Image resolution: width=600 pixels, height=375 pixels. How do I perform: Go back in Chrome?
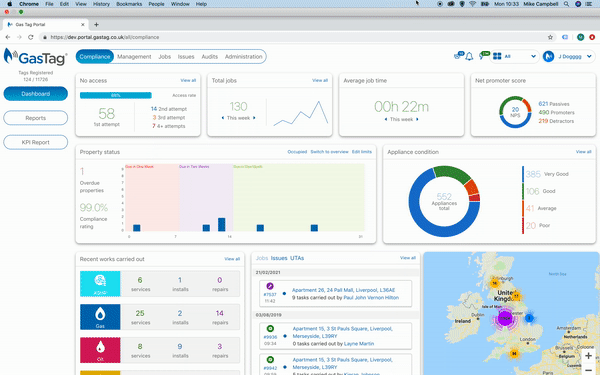point(8,37)
